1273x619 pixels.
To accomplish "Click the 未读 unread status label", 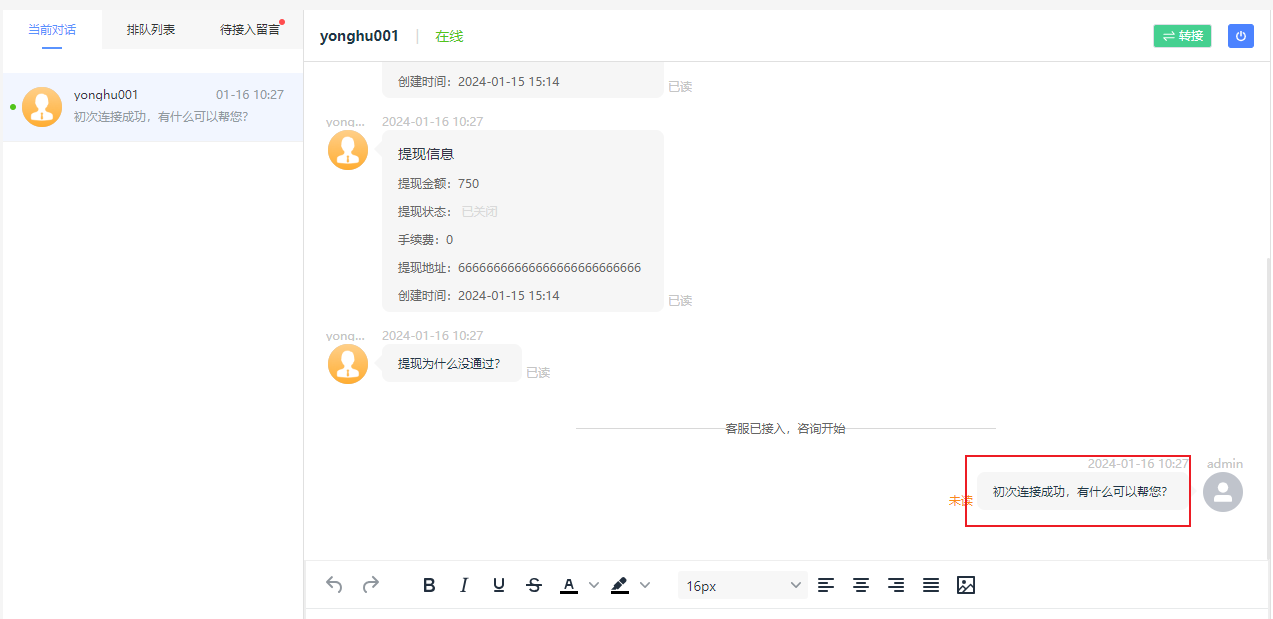I will tap(960, 500).
